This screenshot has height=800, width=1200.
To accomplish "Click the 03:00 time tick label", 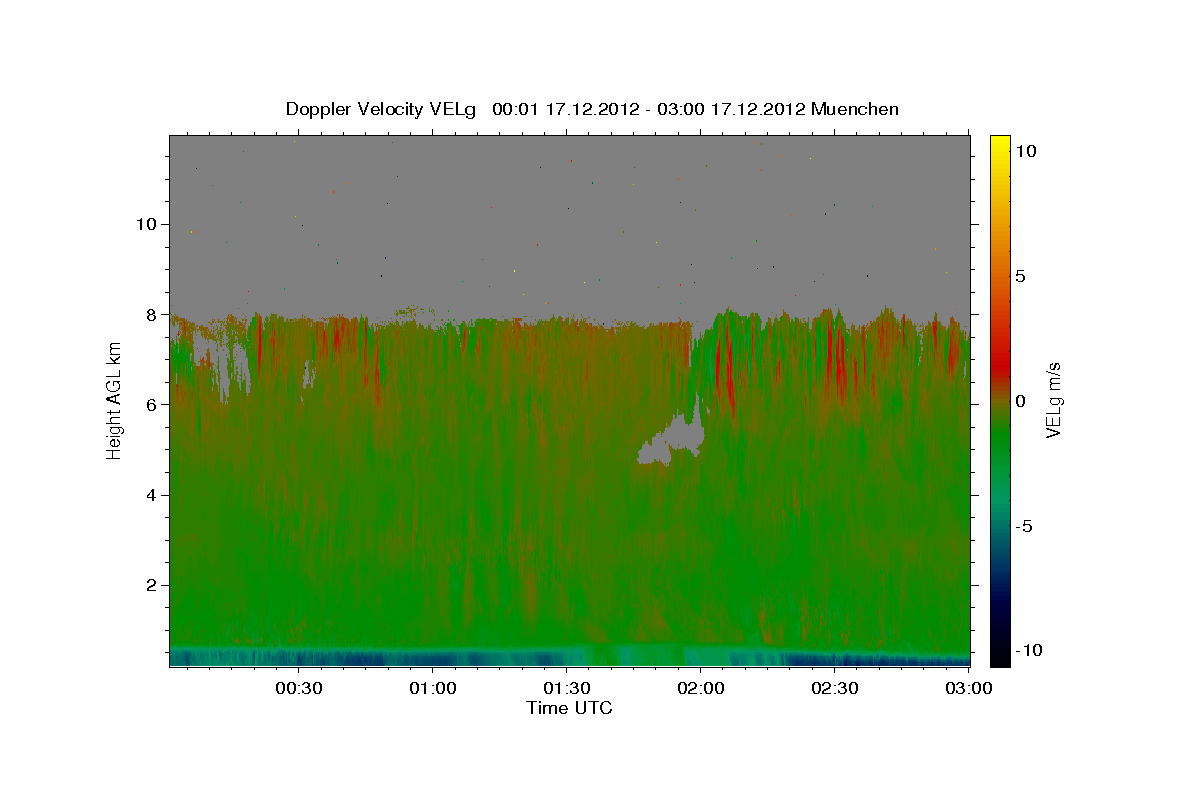I will click(968, 689).
